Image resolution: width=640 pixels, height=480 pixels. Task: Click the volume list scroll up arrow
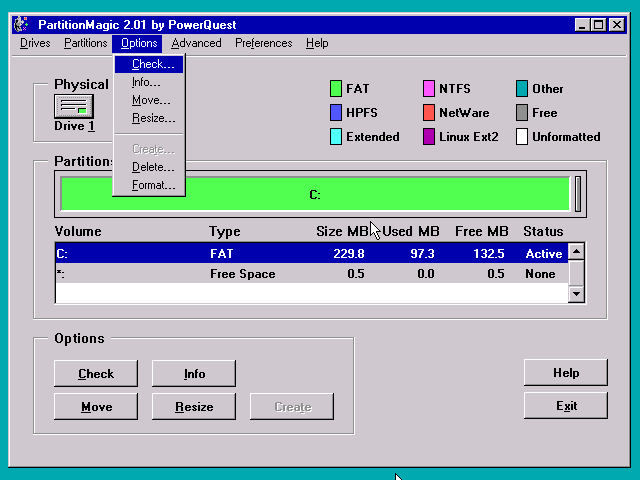coord(576,251)
